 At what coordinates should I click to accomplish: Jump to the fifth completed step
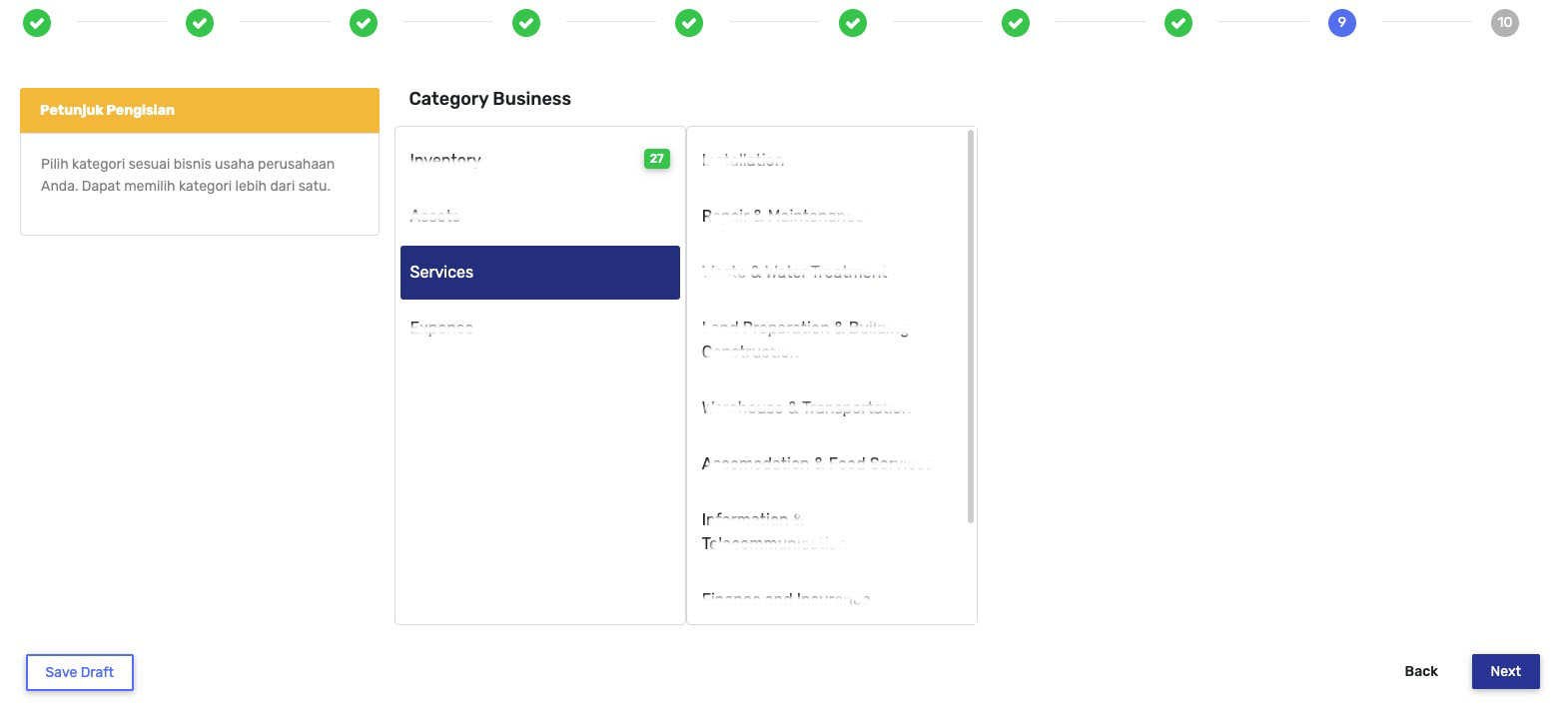click(689, 23)
